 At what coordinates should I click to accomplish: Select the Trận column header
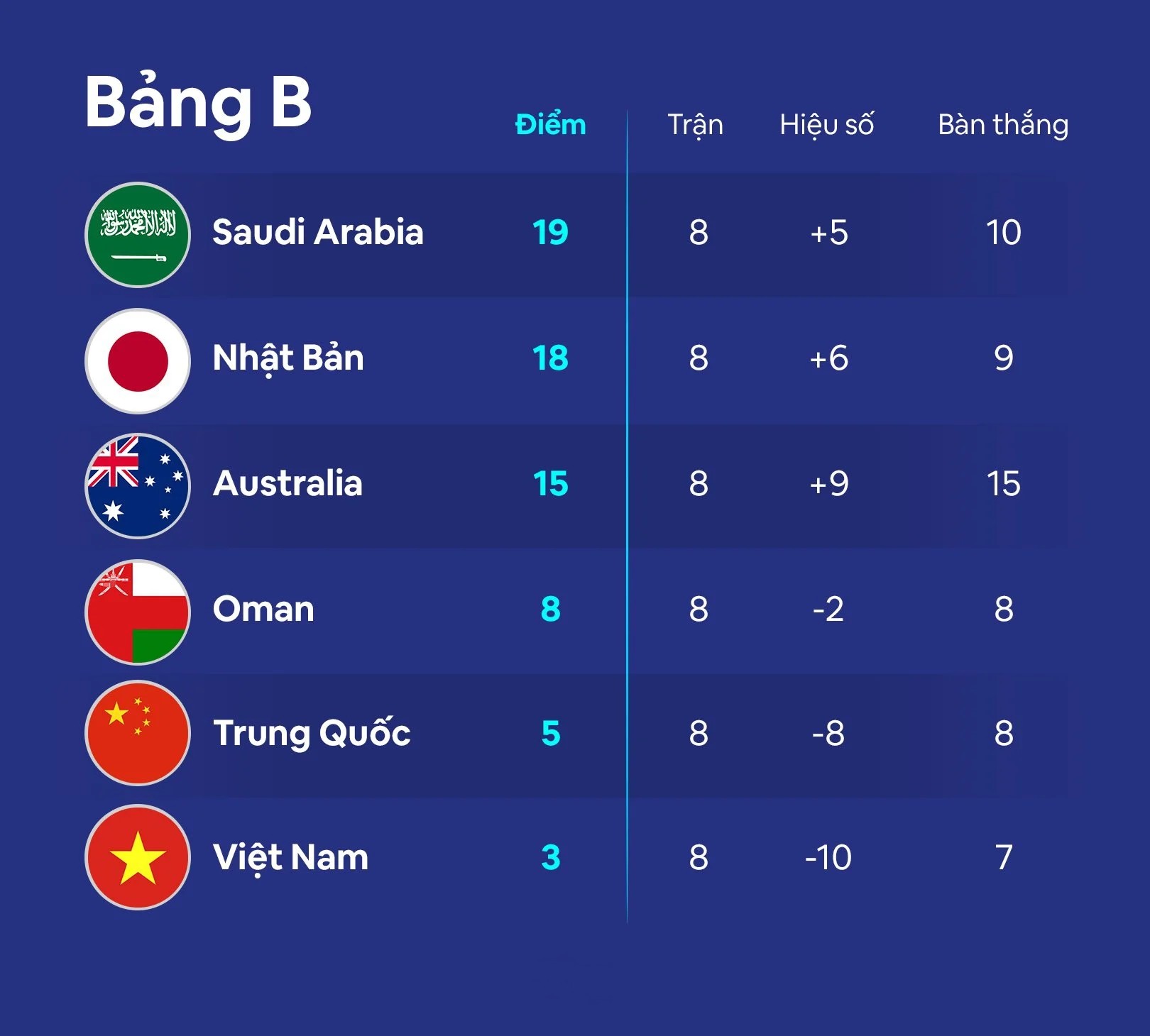coord(695,125)
